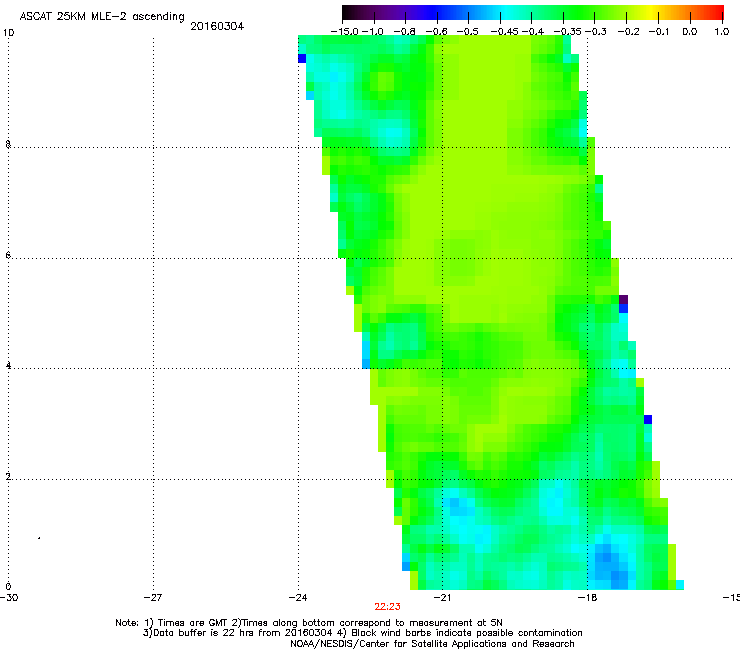Click the NOAA/NESDIS credit line
The image size is (740, 650).
tap(432, 644)
